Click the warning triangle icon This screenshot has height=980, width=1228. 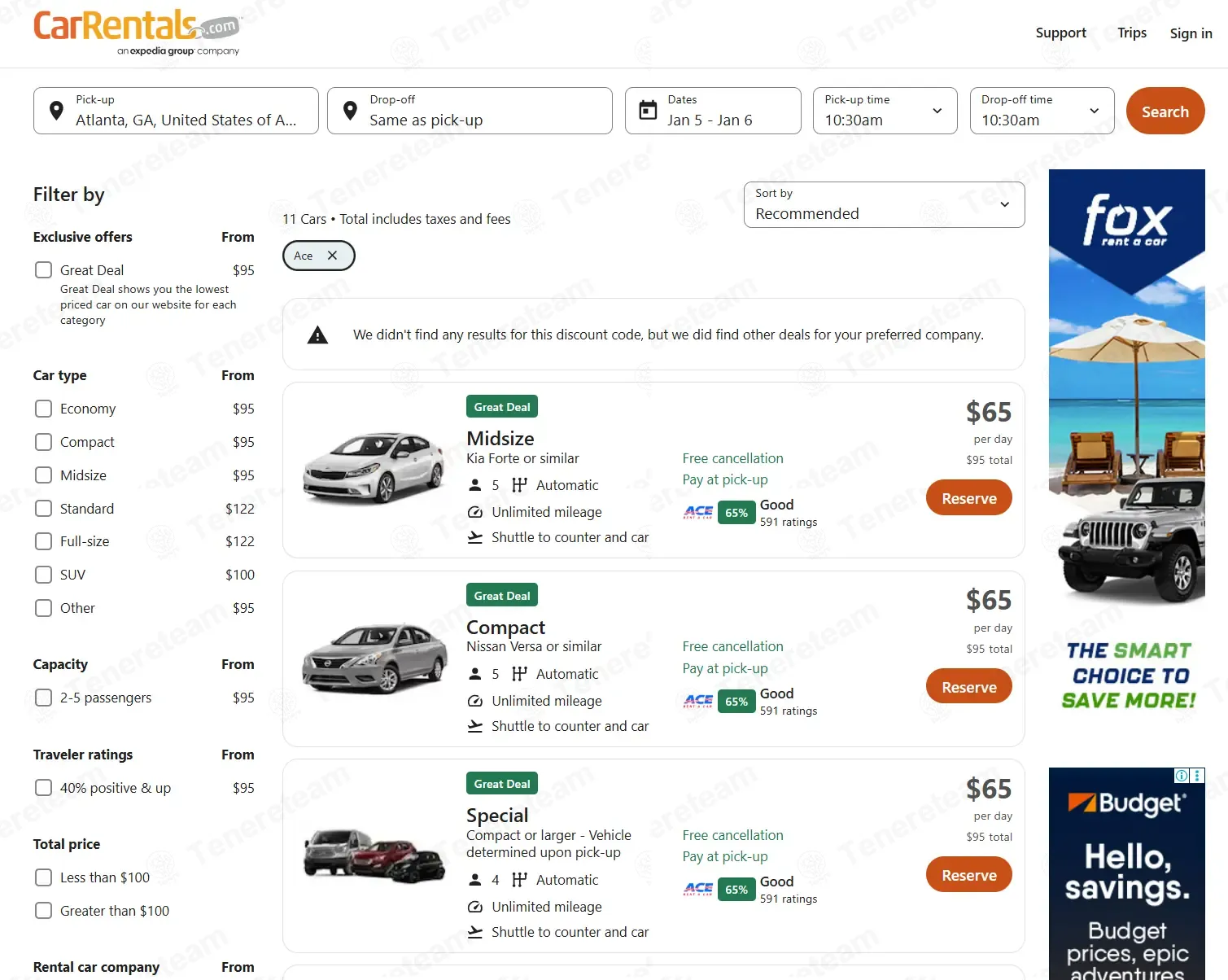317,335
